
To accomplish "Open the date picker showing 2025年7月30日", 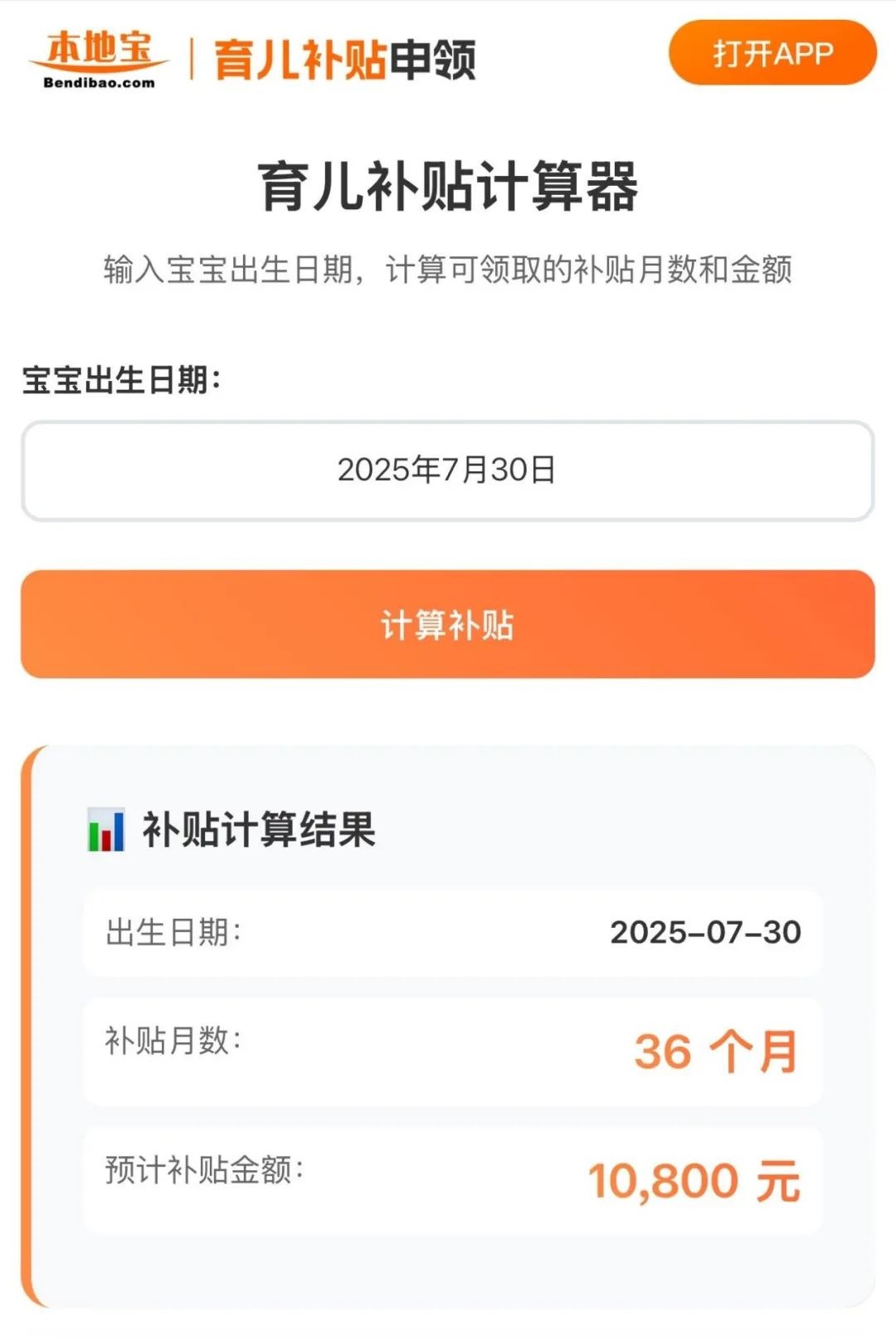I will pos(448,471).
